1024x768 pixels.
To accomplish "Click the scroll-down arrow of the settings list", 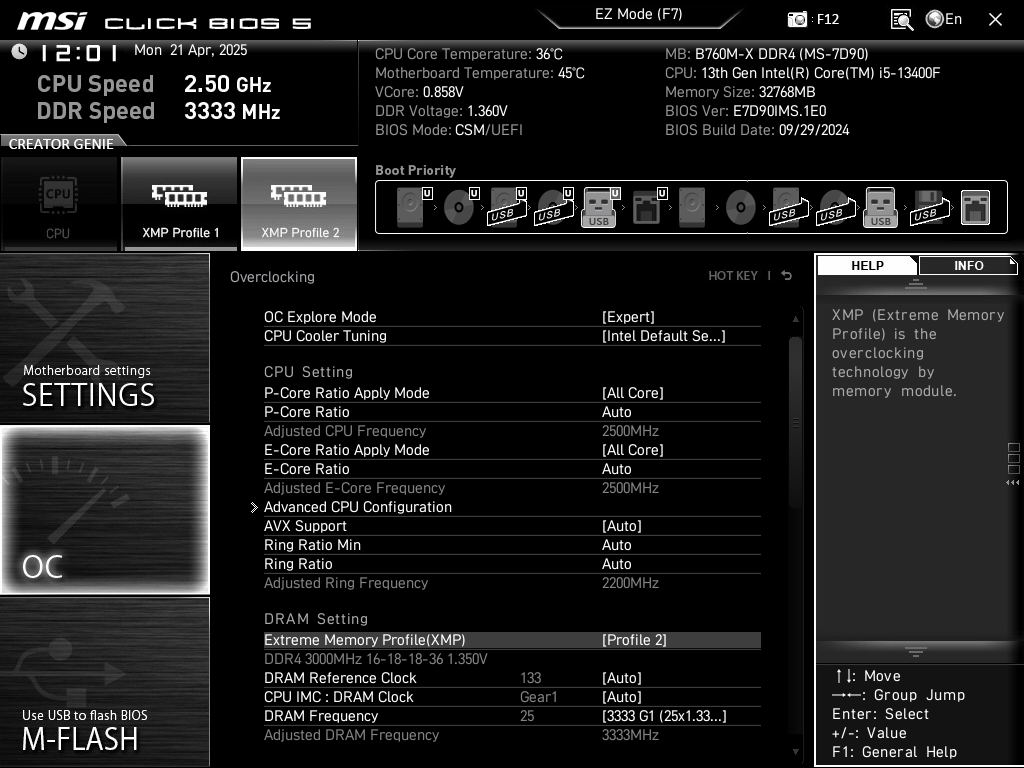I will [795, 752].
